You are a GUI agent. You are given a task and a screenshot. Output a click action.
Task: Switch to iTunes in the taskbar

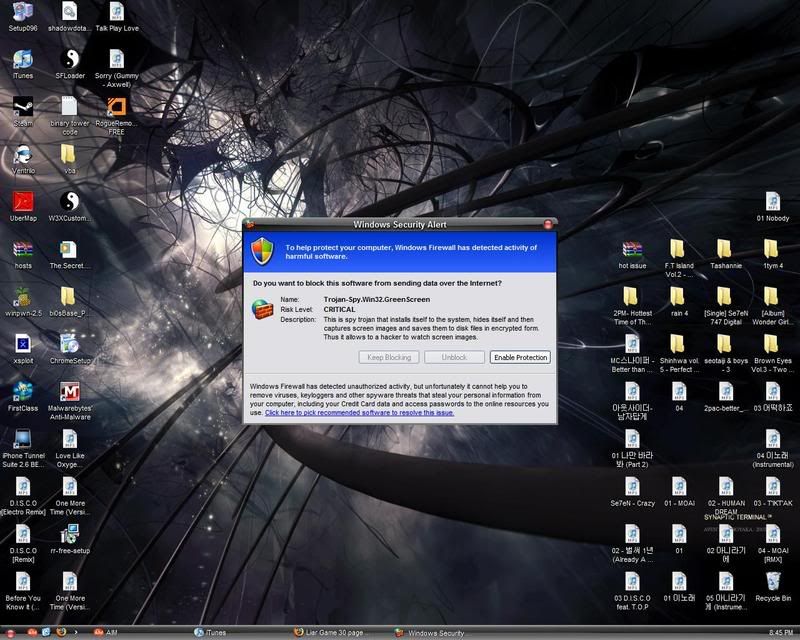[x=210, y=633]
